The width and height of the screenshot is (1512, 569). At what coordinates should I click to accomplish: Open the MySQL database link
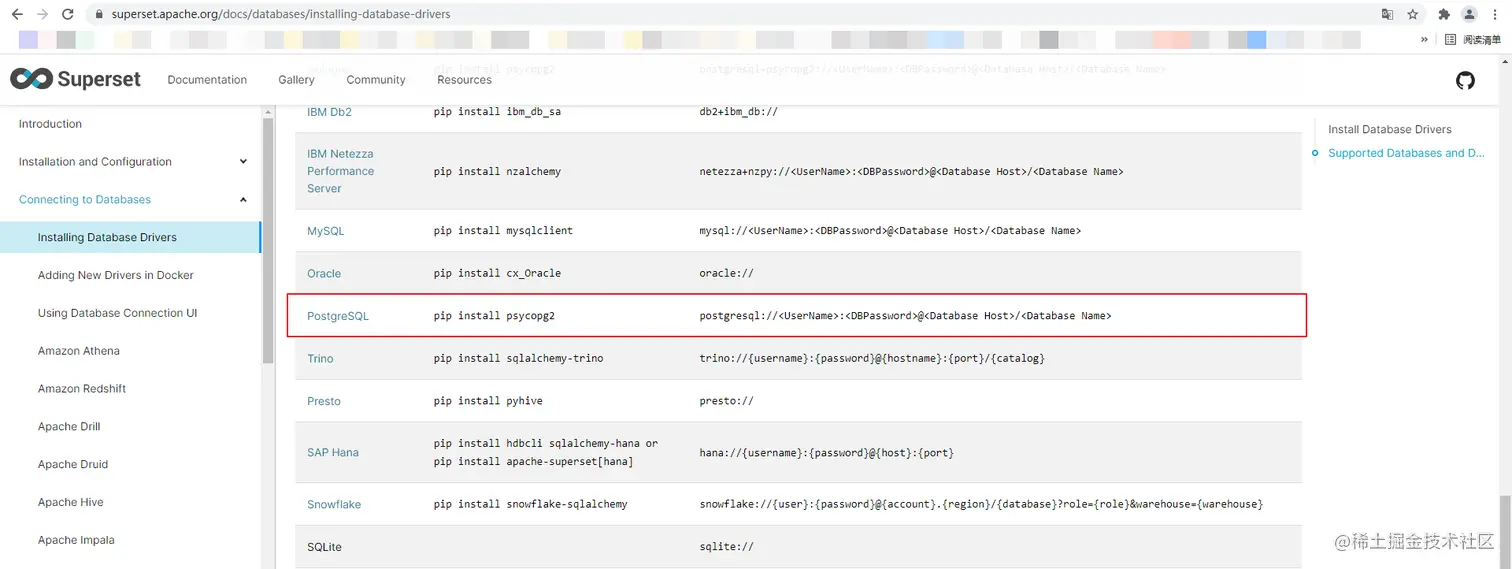325,231
